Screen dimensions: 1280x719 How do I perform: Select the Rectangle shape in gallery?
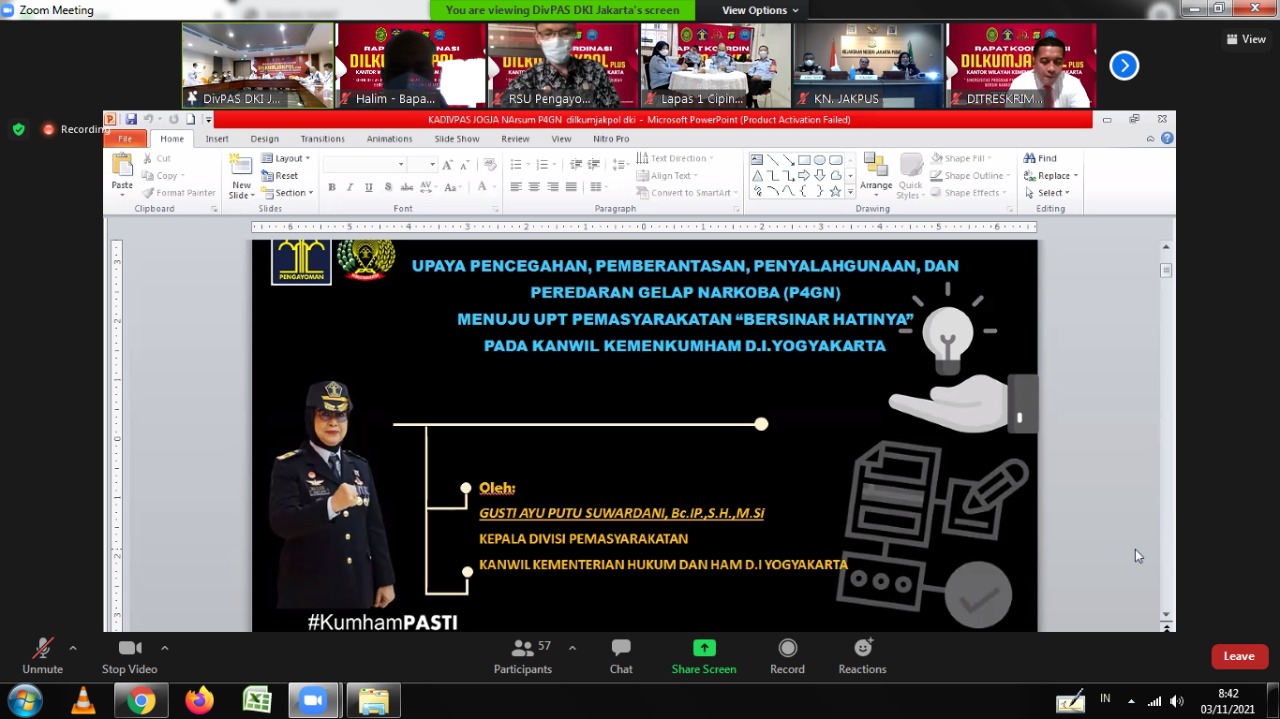[x=804, y=160]
